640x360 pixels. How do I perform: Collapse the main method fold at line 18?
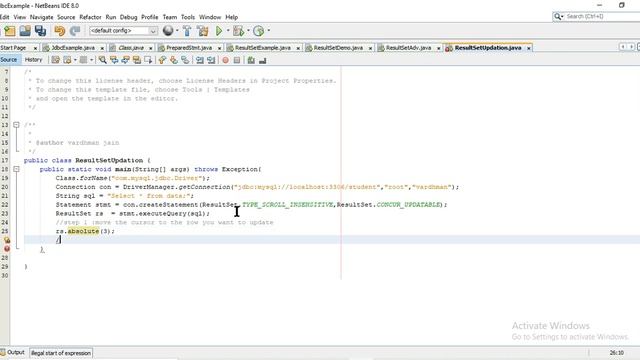pyautogui.click(x=16, y=169)
